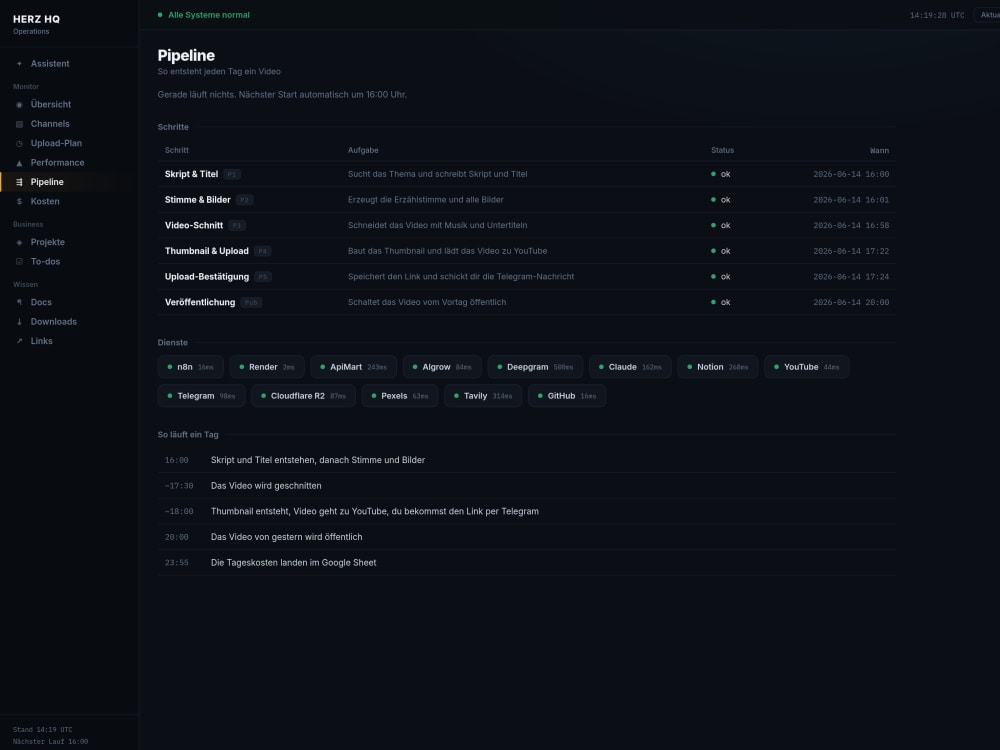Click the Downloads arrow icon
Viewport: 1000px width, 750px height.
pyautogui.click(x=19, y=322)
